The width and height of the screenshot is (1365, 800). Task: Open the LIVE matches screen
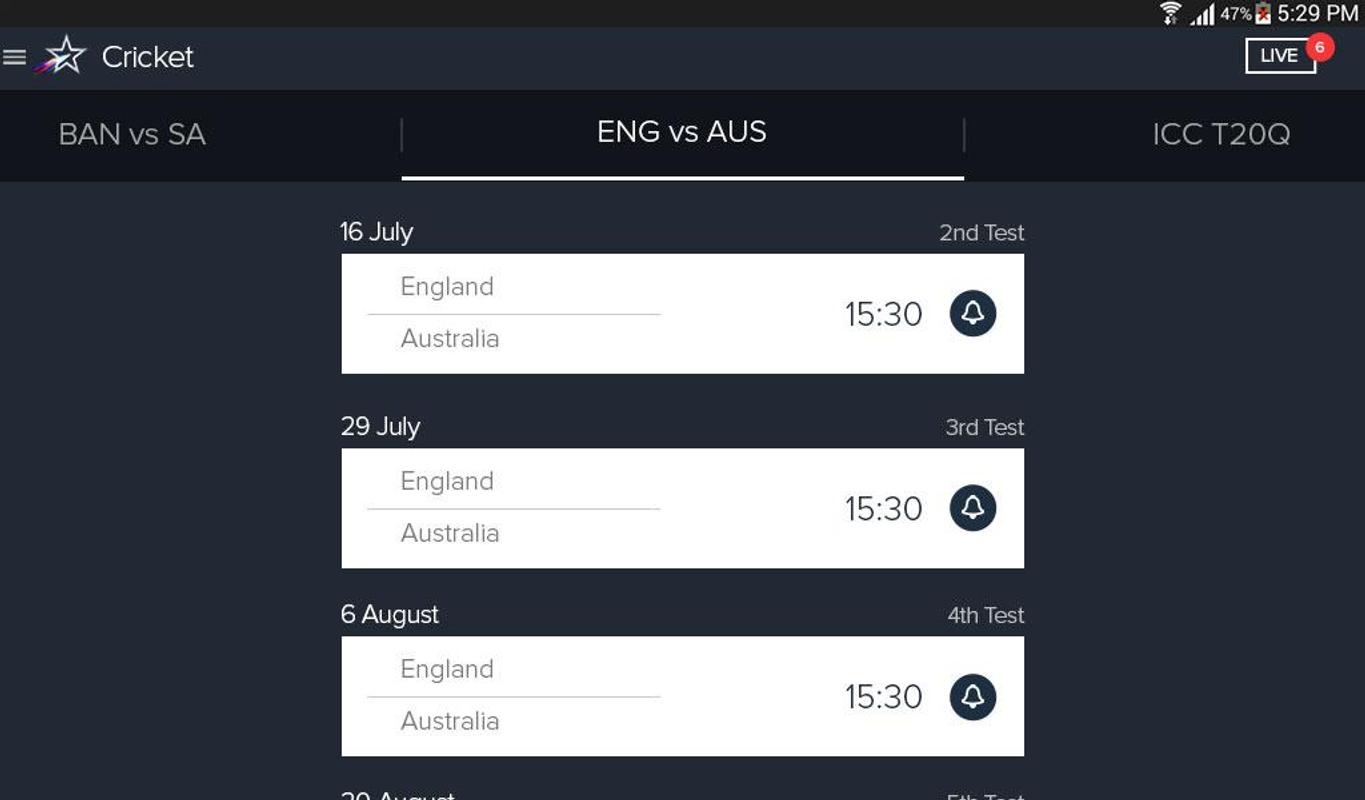click(1280, 55)
